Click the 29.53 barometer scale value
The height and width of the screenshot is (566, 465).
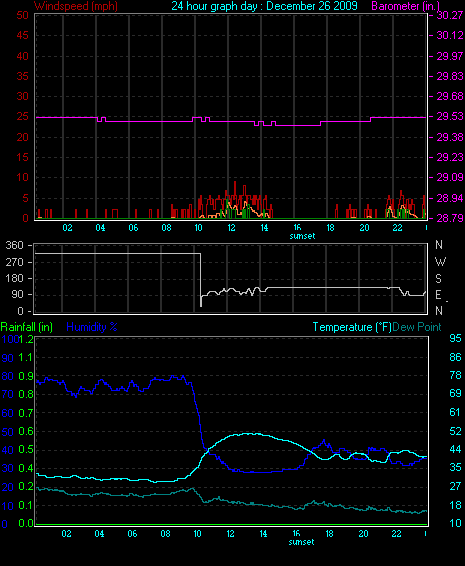(449, 117)
